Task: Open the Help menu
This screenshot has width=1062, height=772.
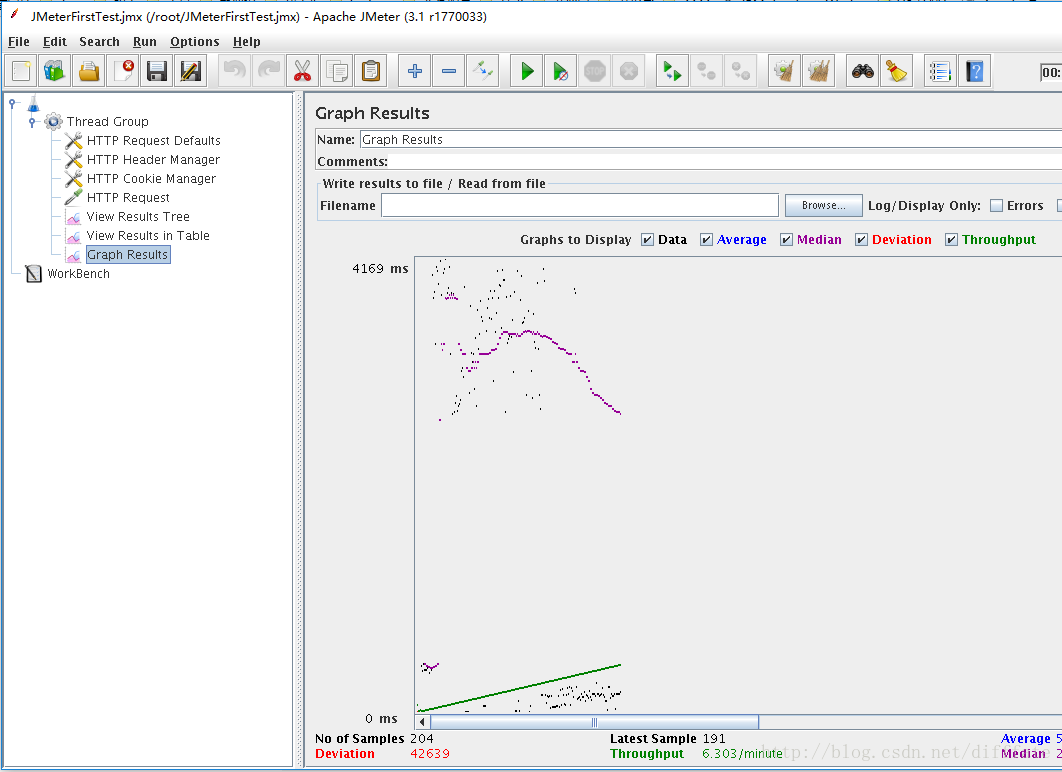Action: click(x=247, y=42)
